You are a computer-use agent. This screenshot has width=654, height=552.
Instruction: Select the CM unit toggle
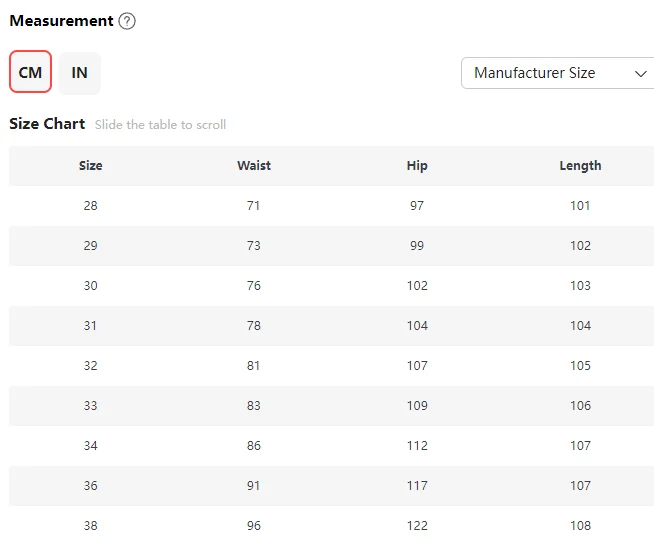point(30,72)
